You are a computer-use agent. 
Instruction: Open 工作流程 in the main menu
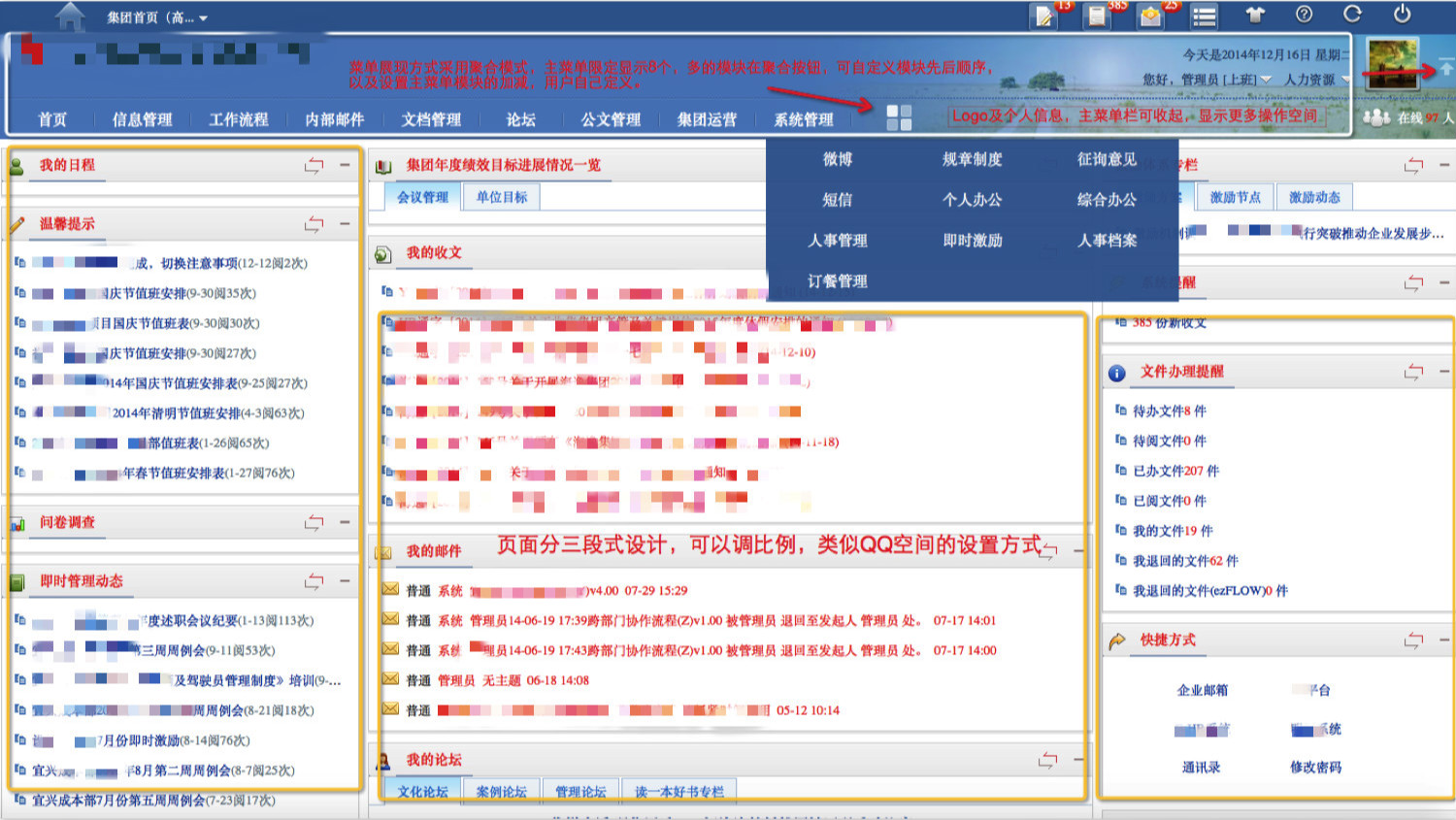tap(238, 119)
